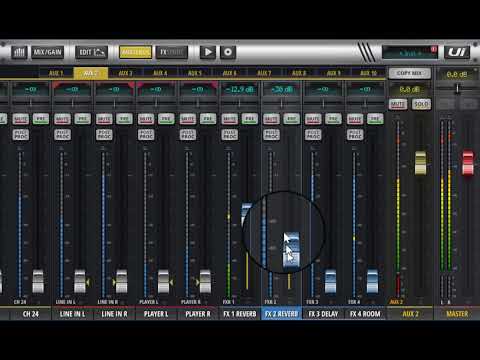Toggle POST PROC on FX 2 REVERB
Viewport: 480px width, 360px height.
[x=271, y=135]
